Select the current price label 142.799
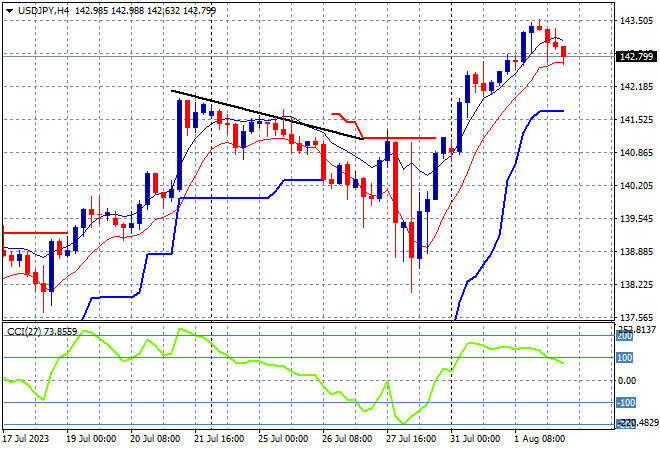Image resolution: width=660 pixels, height=450 pixels. [x=636, y=56]
